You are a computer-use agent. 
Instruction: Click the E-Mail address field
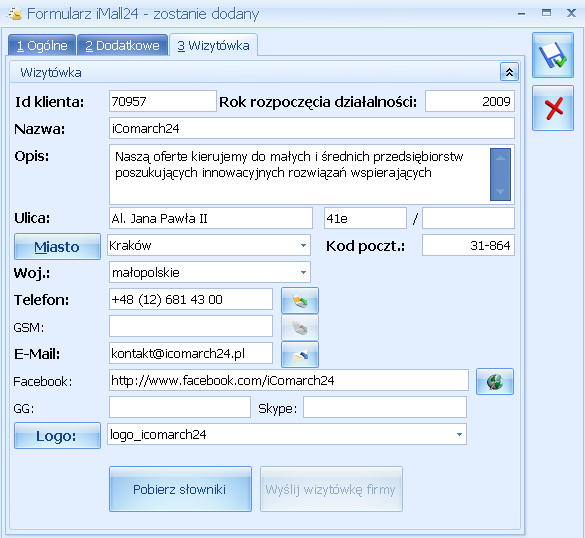[191, 353]
